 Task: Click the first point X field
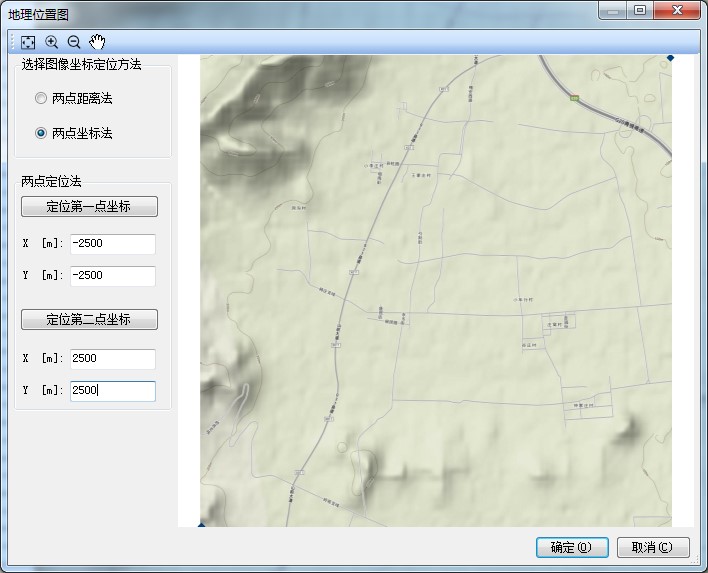coord(113,244)
